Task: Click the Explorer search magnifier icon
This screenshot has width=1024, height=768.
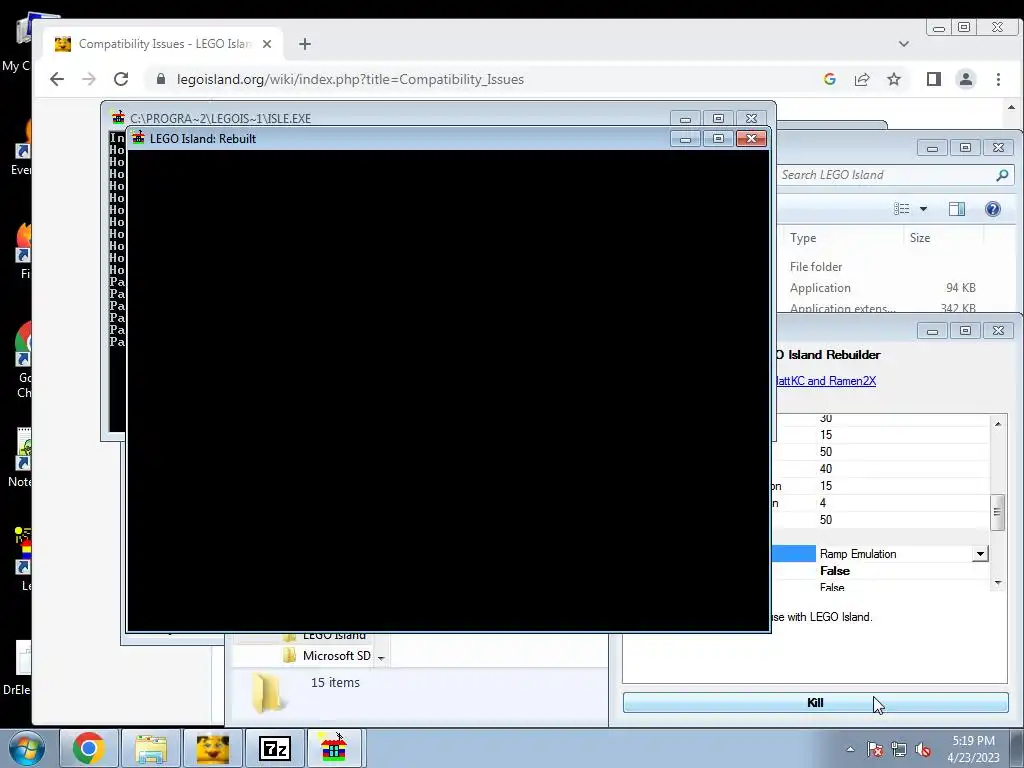Action: [x=1002, y=175]
